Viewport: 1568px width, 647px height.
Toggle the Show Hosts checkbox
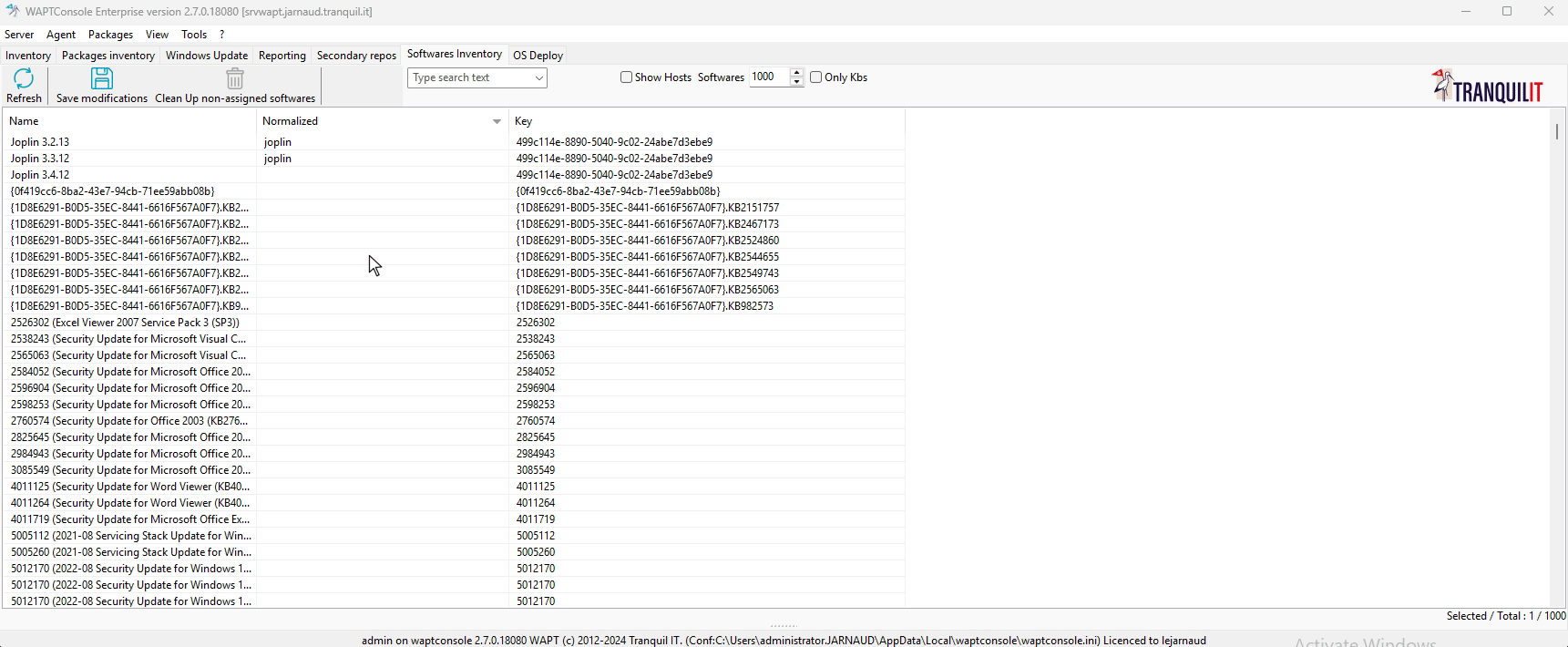tap(626, 77)
